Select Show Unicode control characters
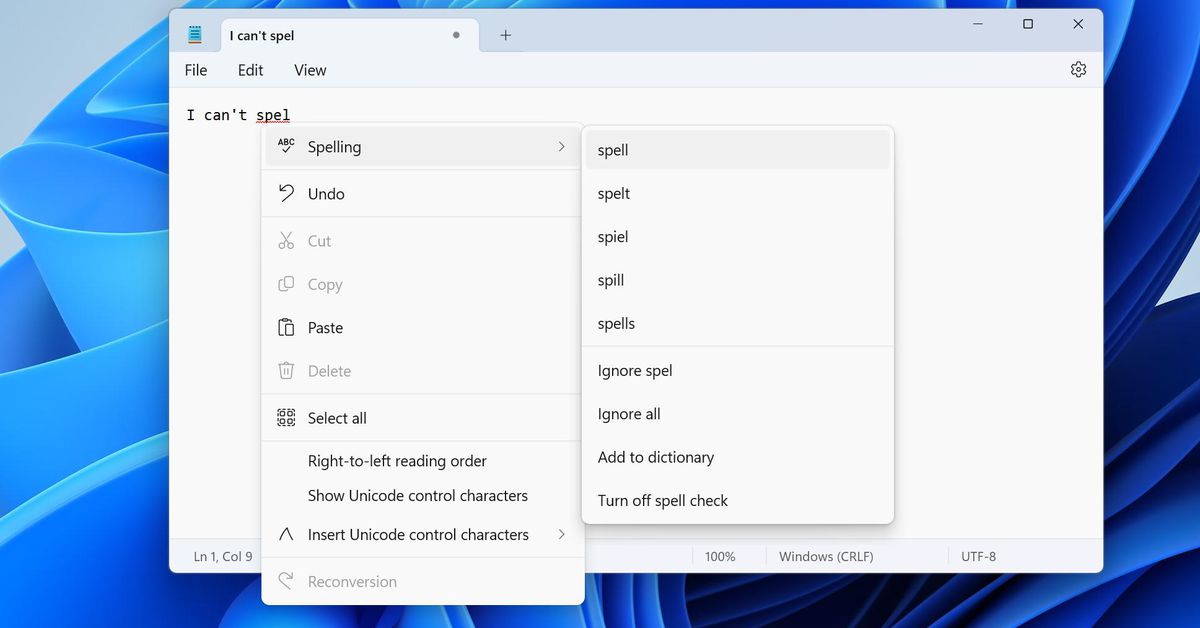The height and width of the screenshot is (628, 1200). coord(422,496)
